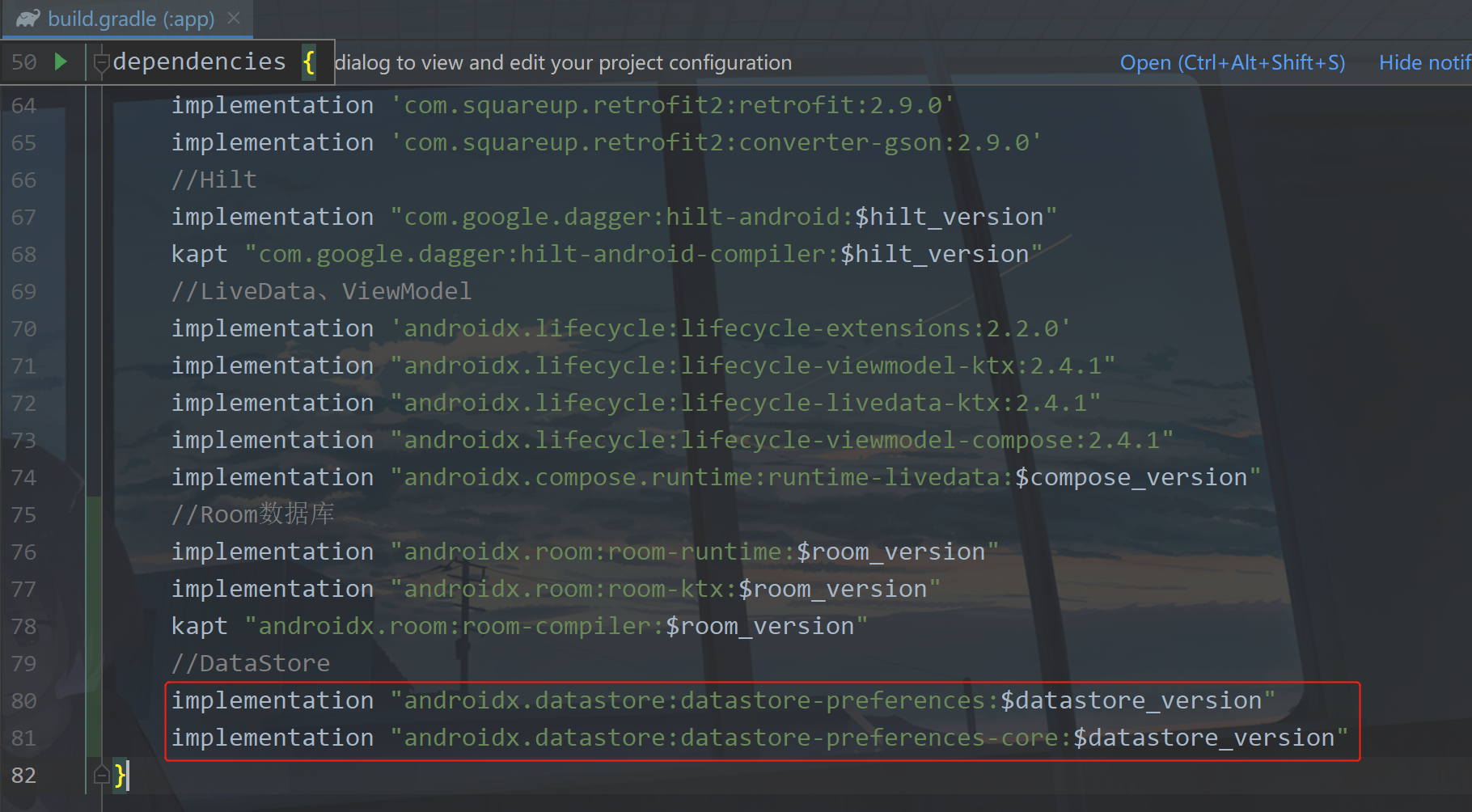Click the dependencies keyword in sticky header
This screenshot has height=812, width=1472.
pos(199,61)
